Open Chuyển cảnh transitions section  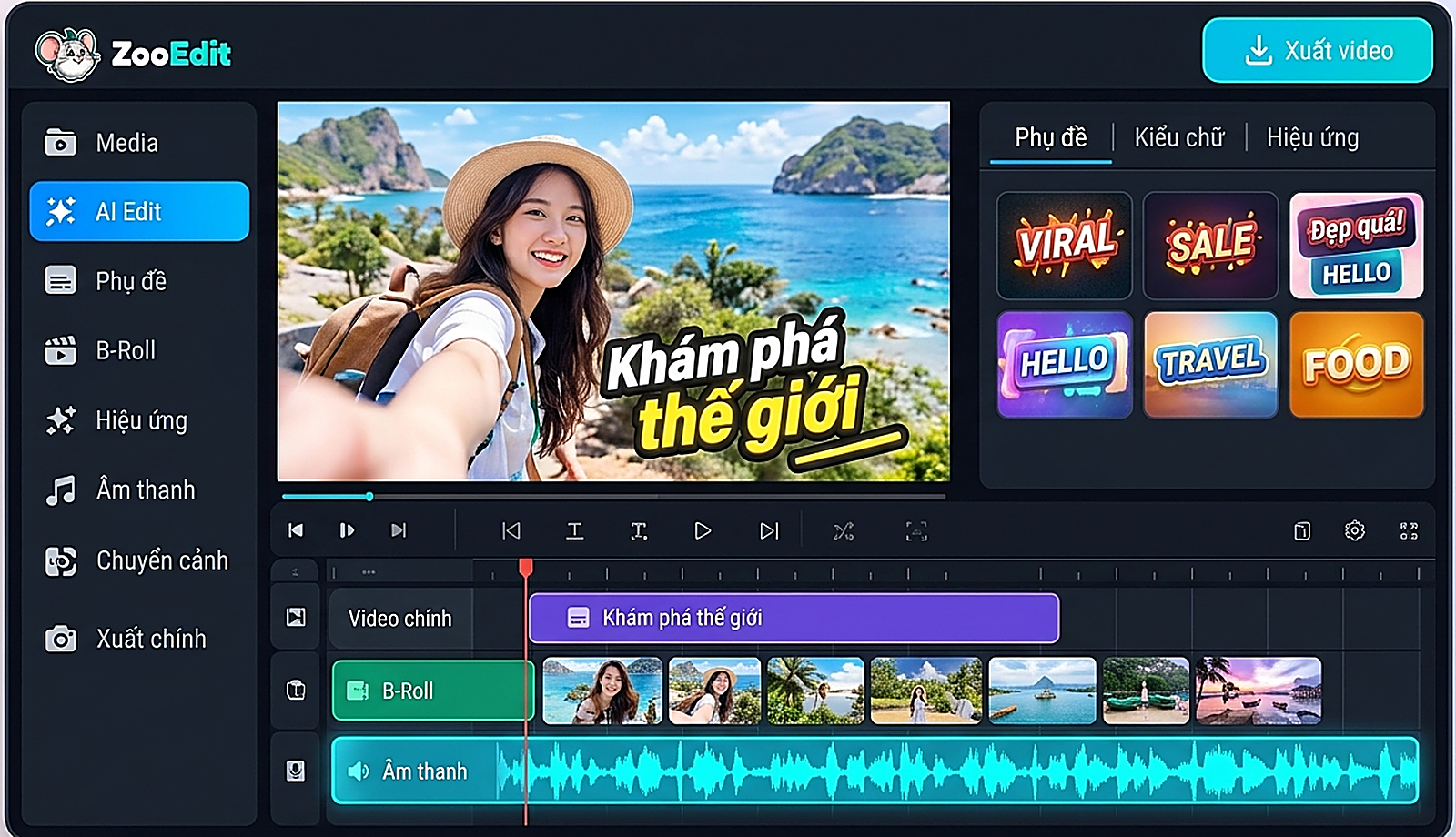tap(138, 560)
